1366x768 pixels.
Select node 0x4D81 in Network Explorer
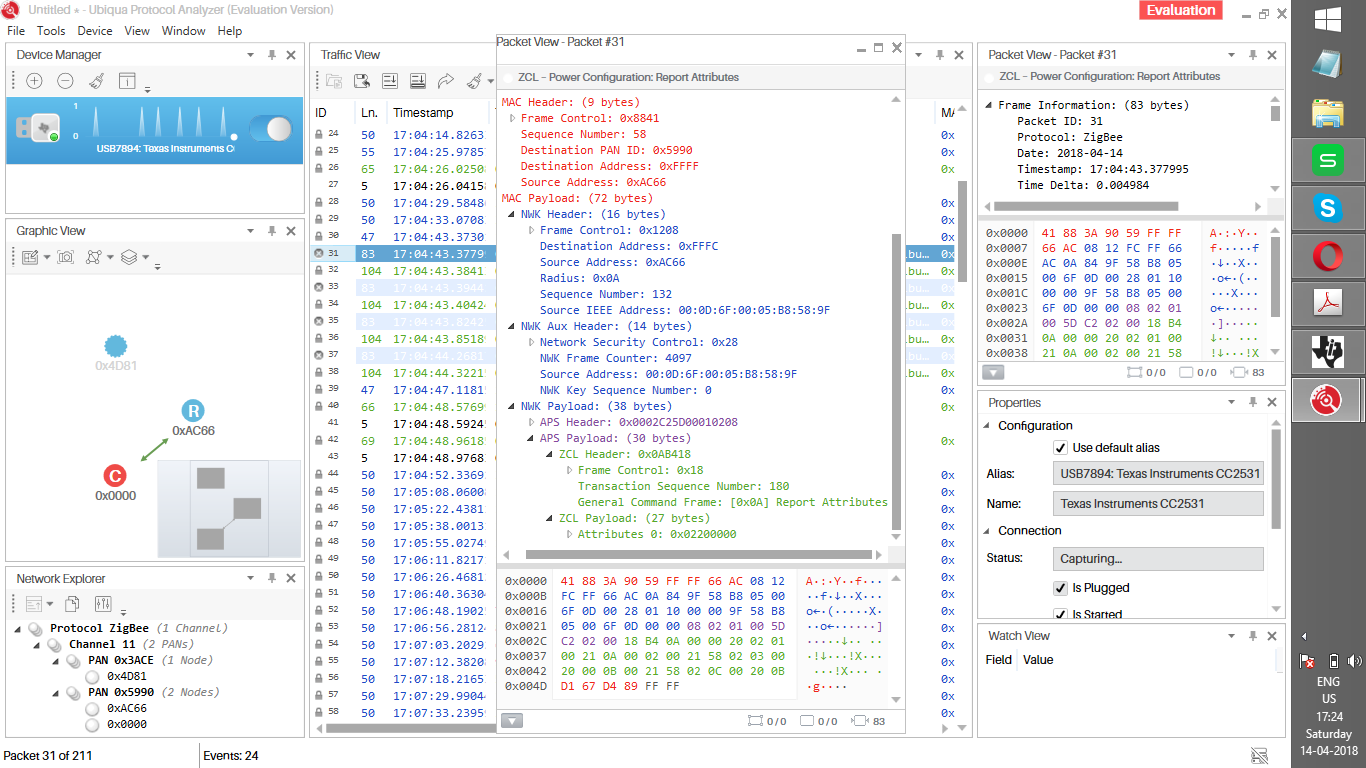(x=126, y=676)
